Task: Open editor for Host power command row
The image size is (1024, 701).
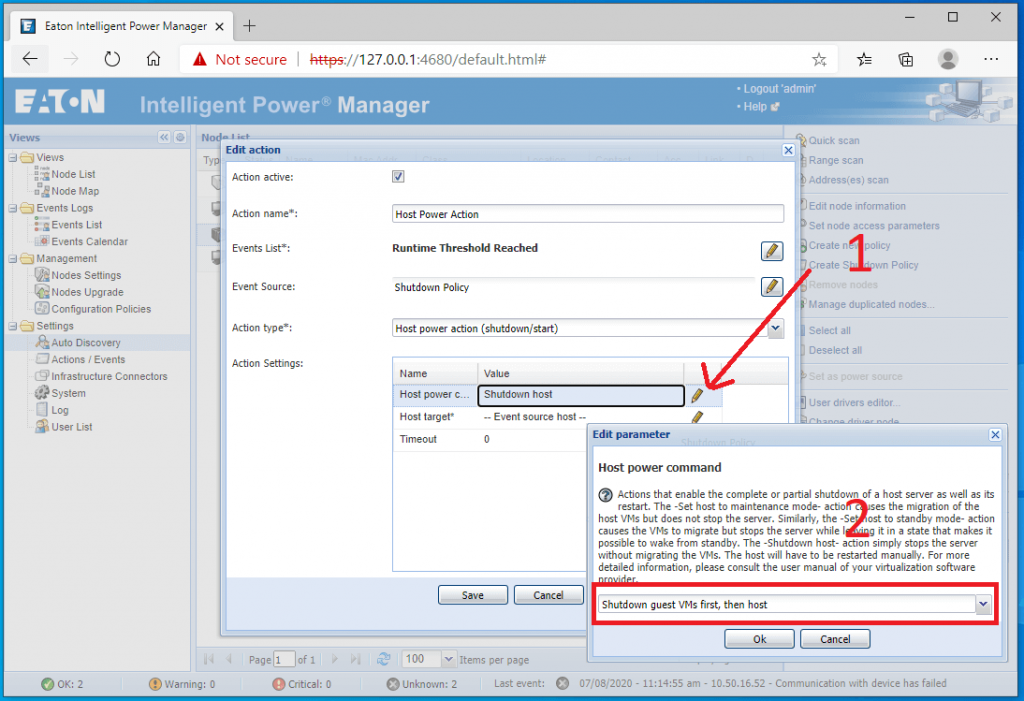Action: pos(697,395)
